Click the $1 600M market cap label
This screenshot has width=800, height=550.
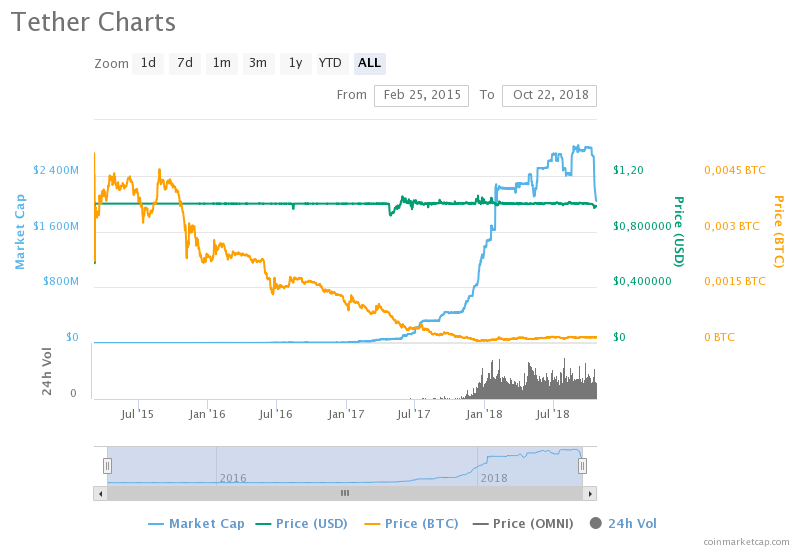point(56,226)
